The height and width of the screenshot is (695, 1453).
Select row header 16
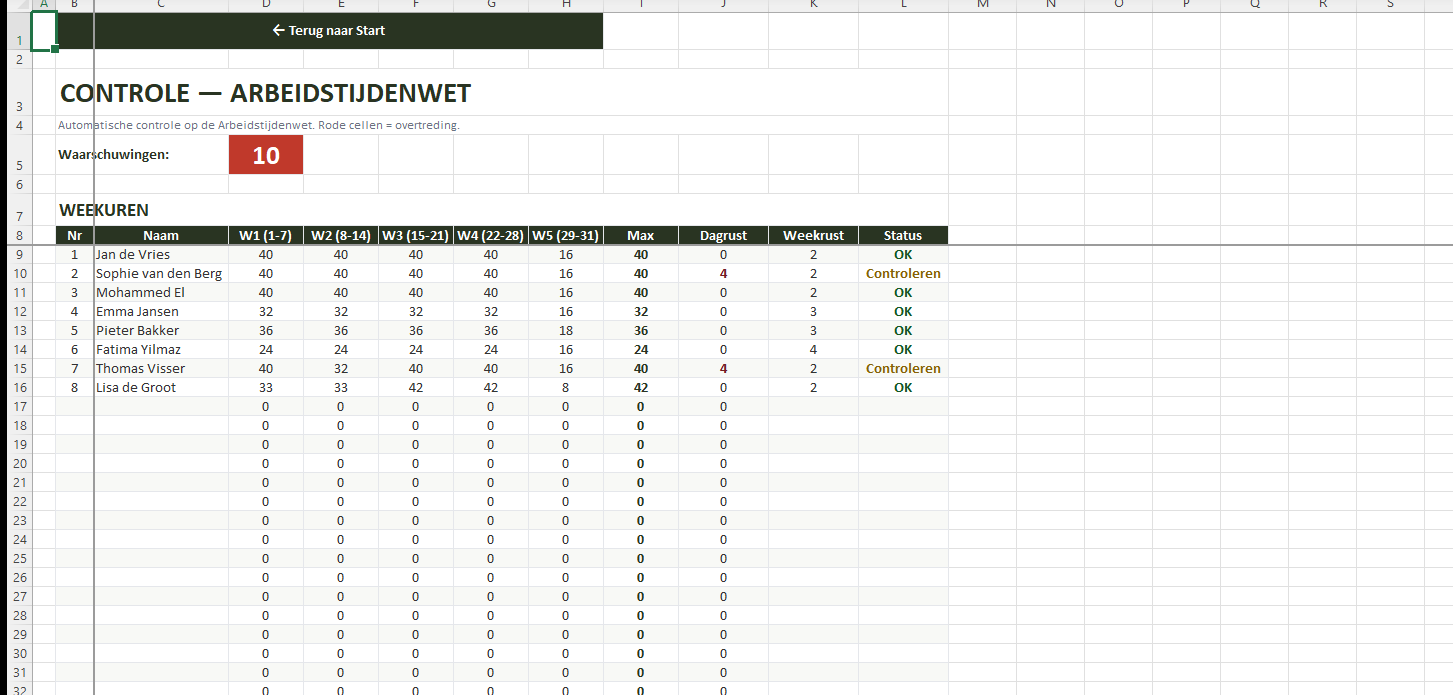19,388
